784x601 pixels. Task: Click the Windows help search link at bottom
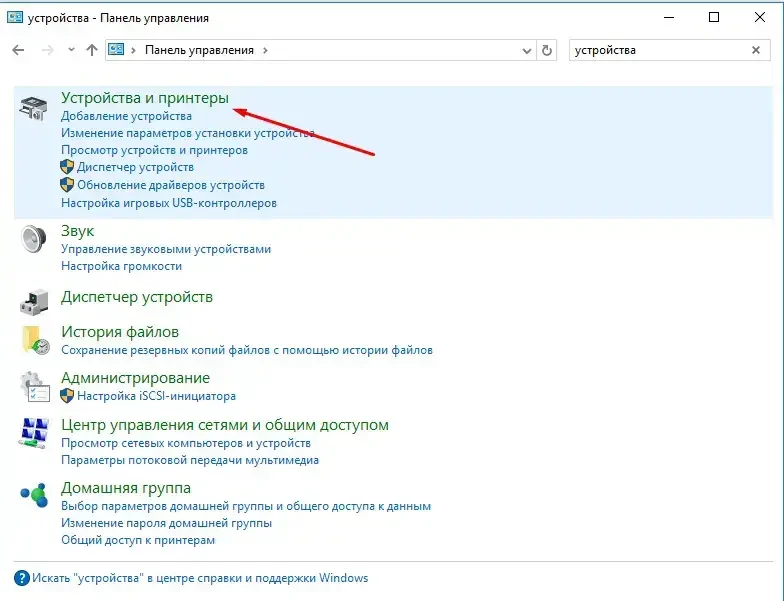(200, 578)
